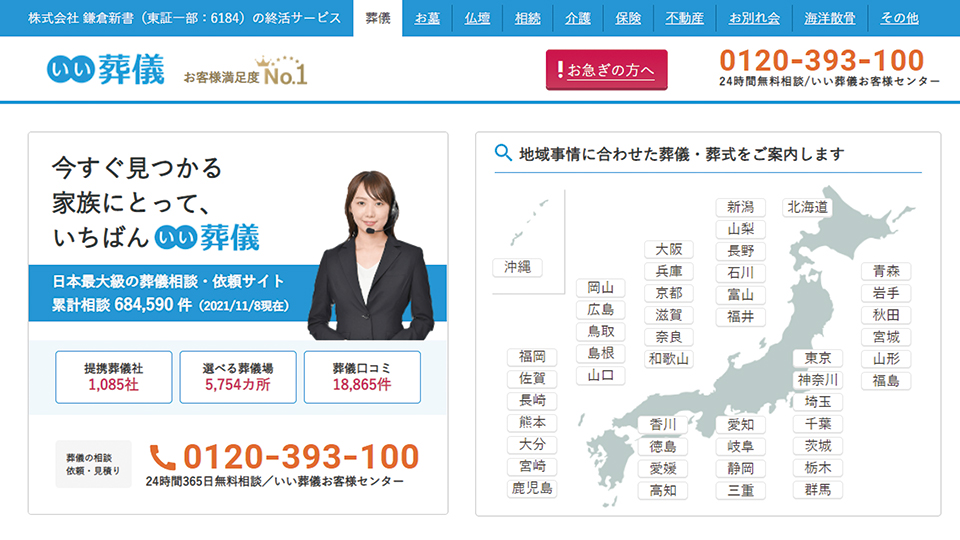Open the 海洋散骨 tab
The height and width of the screenshot is (540, 960).
[x=830, y=18]
